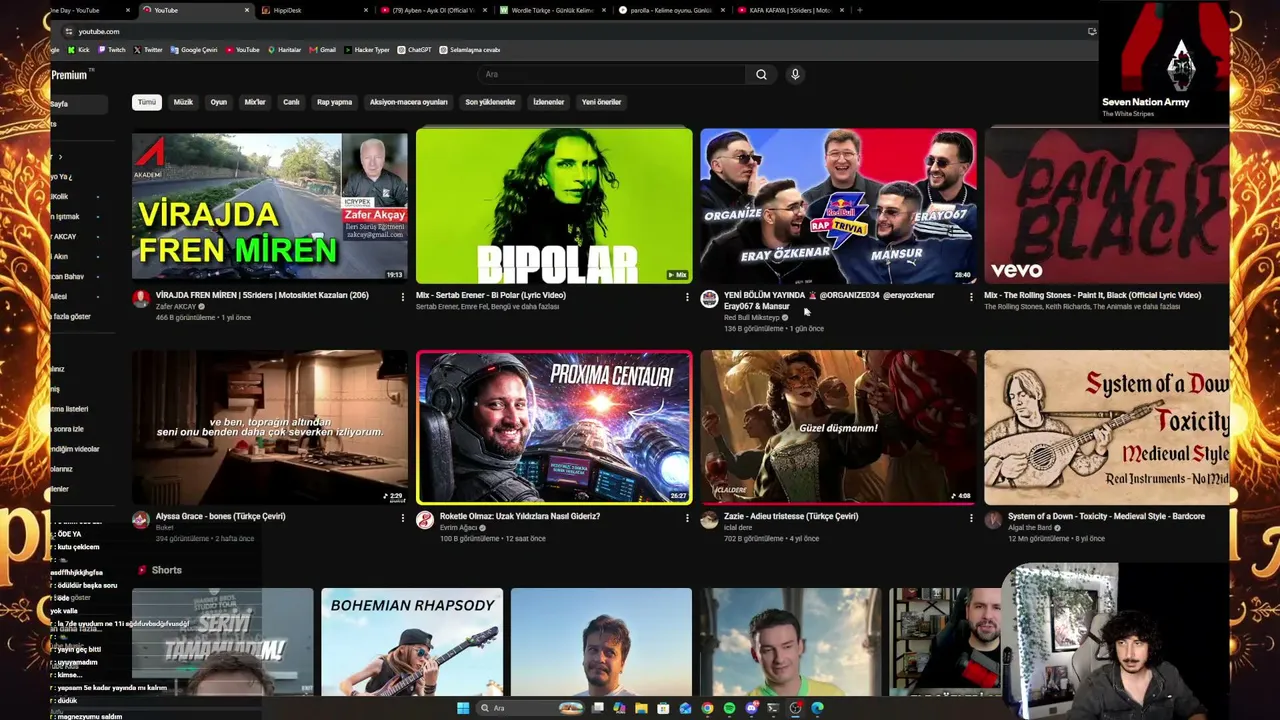This screenshot has width=1280, height=720.
Task: Select the Mix'ler filter chip
Action: coord(255,102)
